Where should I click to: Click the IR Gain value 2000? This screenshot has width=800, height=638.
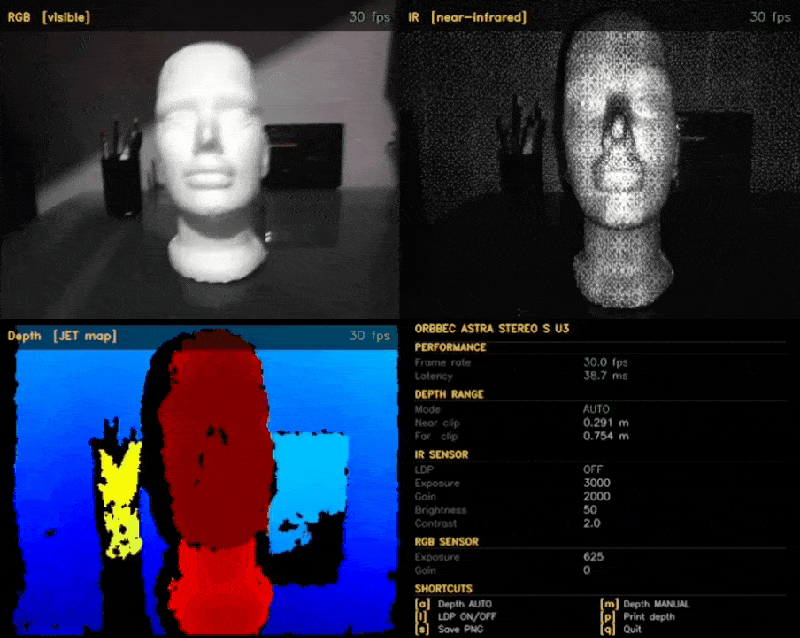[597, 496]
